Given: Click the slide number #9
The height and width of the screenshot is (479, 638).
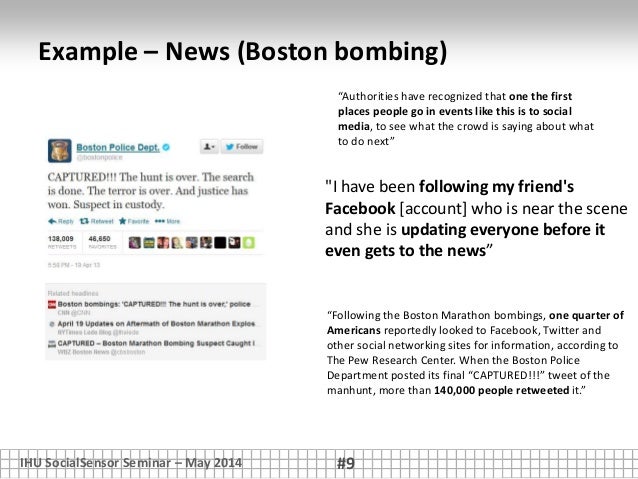Looking at the screenshot, I should tap(346, 463).
